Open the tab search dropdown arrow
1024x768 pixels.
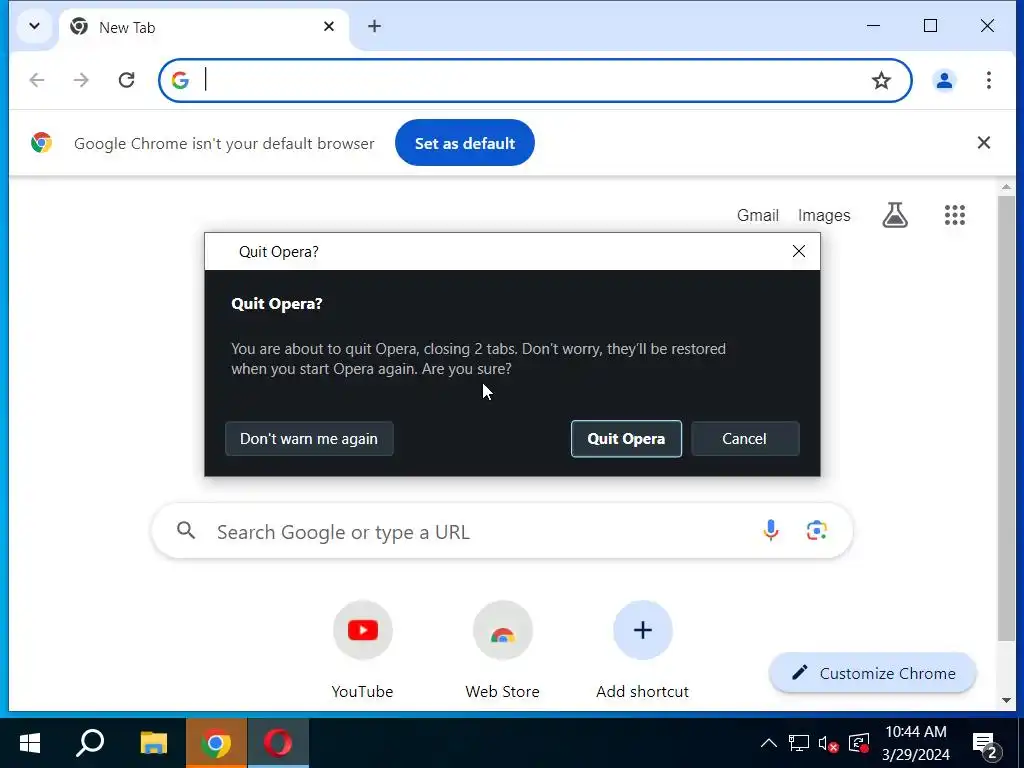coord(35,27)
